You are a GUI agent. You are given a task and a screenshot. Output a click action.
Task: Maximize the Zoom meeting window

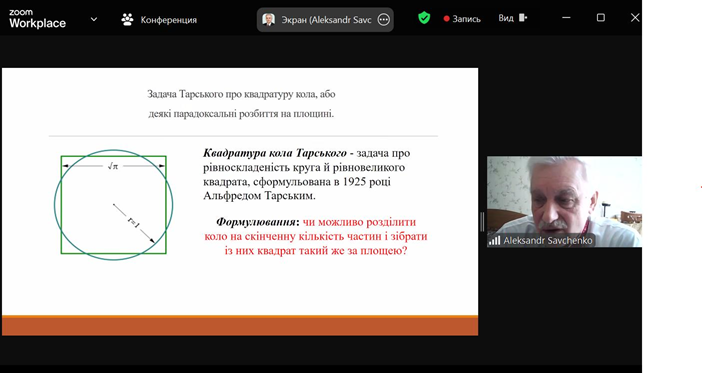[601, 17]
